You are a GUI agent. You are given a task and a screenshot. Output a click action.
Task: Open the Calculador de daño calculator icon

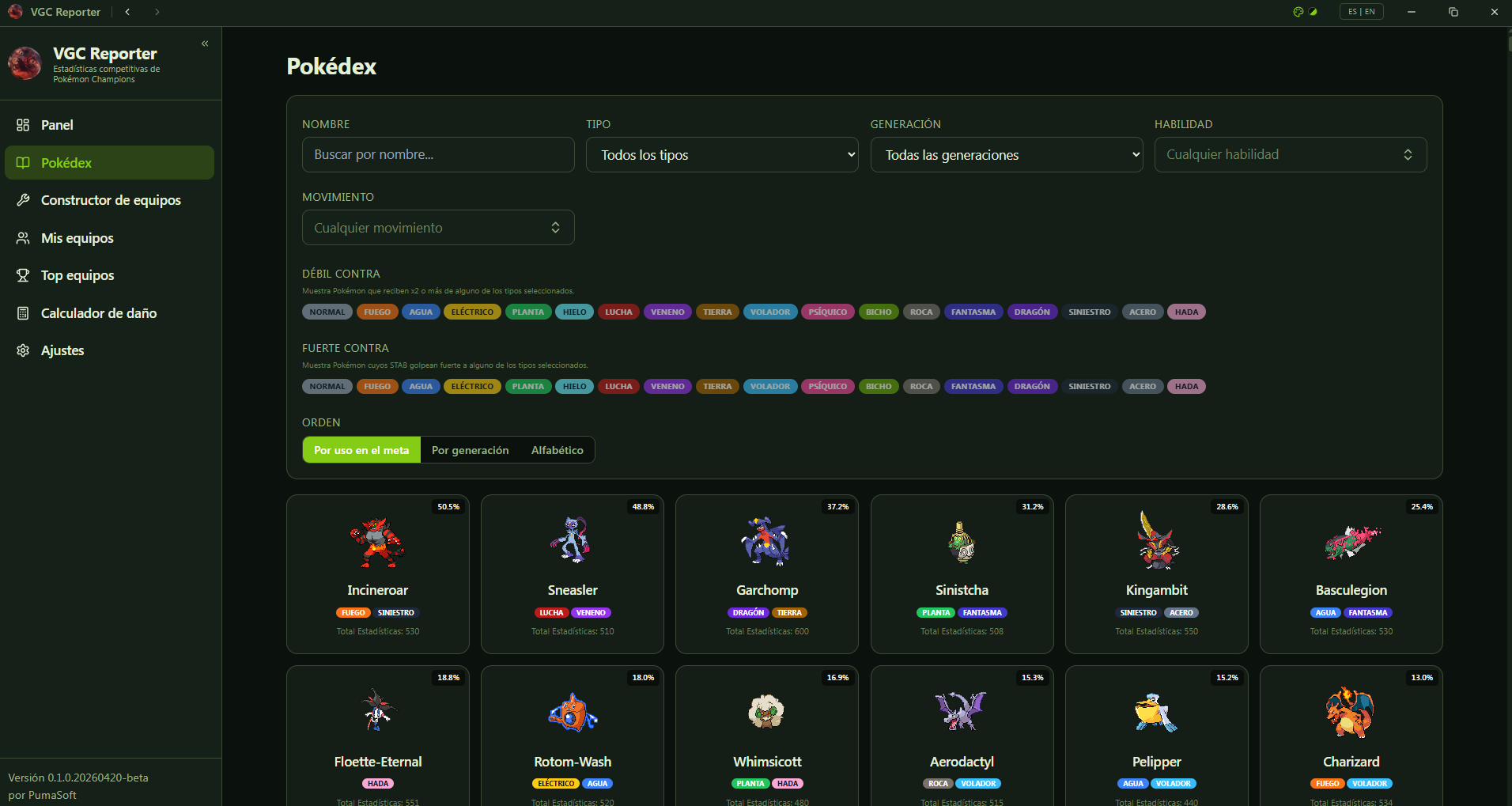pyautogui.click(x=23, y=313)
